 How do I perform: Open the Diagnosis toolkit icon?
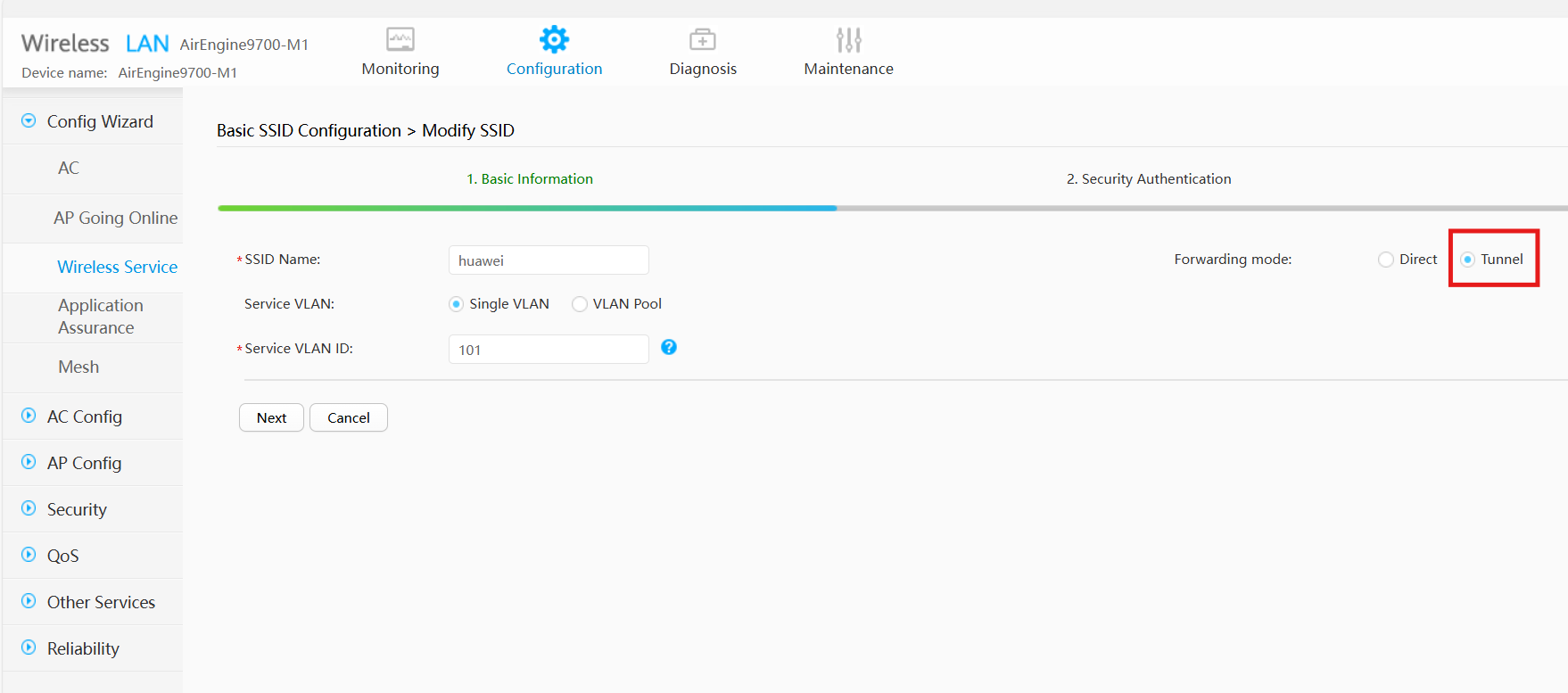click(702, 39)
